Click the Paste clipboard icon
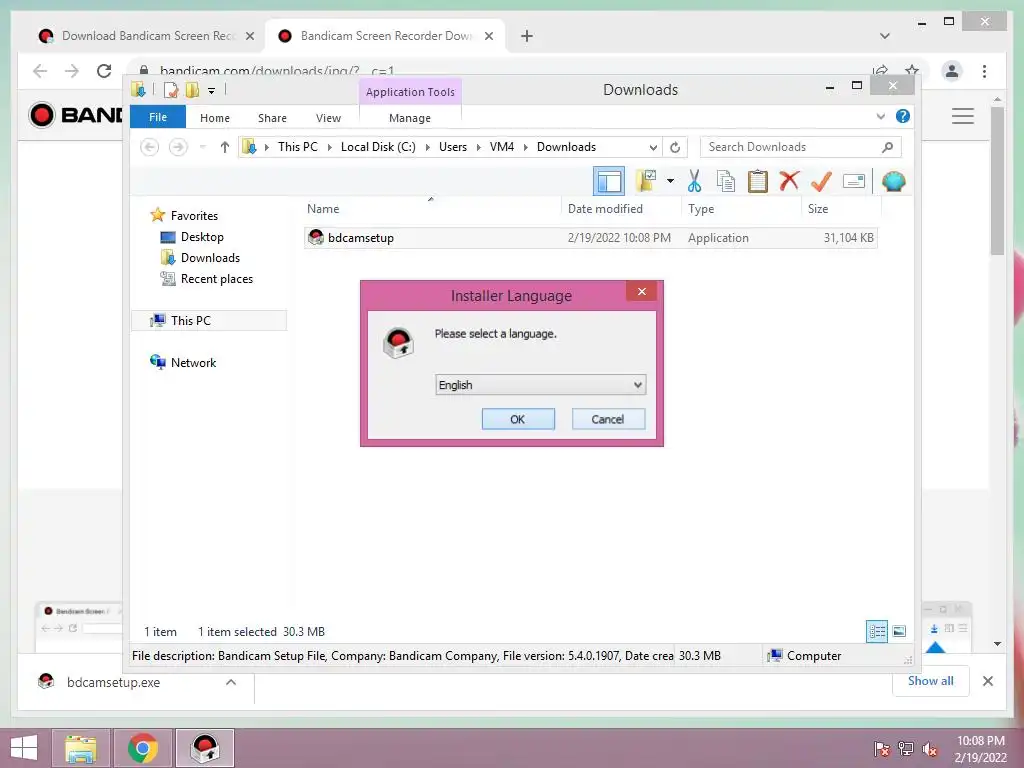 click(x=758, y=181)
